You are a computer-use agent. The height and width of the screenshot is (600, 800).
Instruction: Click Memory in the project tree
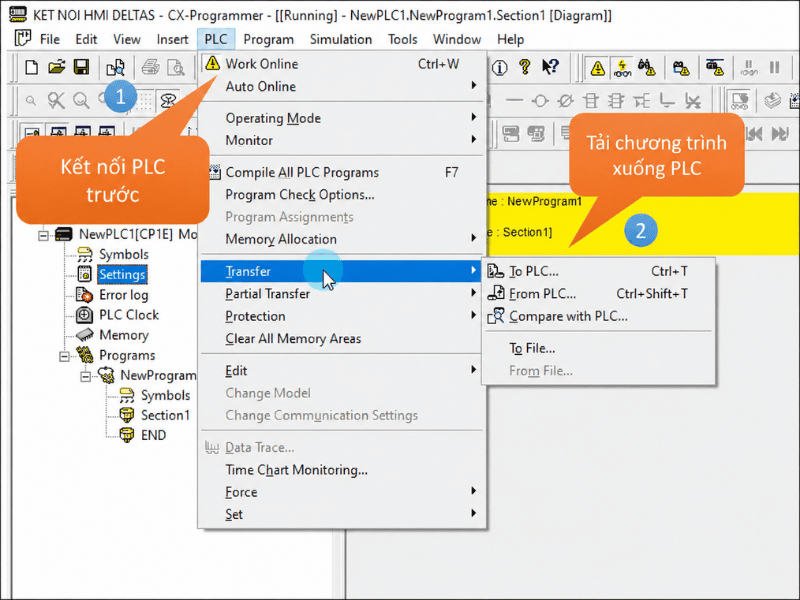[x=123, y=335]
